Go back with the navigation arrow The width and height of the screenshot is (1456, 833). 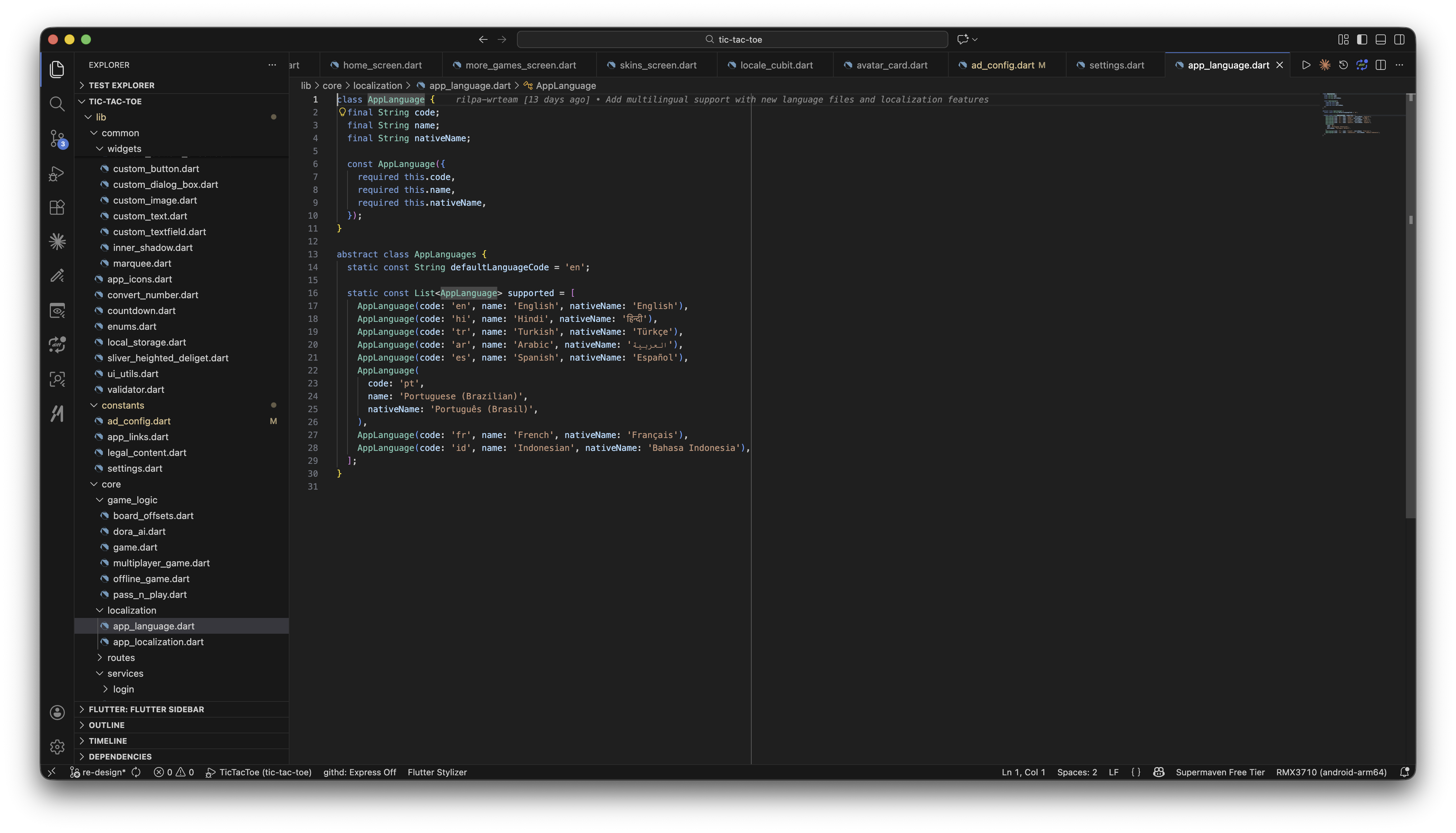coord(483,39)
